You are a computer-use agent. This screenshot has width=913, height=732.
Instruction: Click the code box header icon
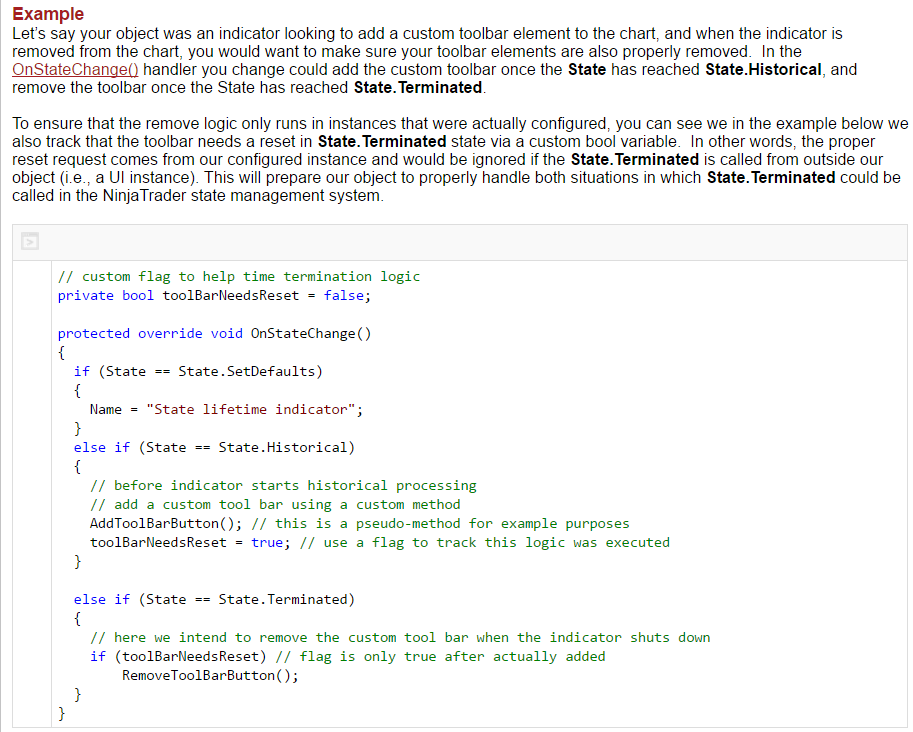(x=30, y=241)
